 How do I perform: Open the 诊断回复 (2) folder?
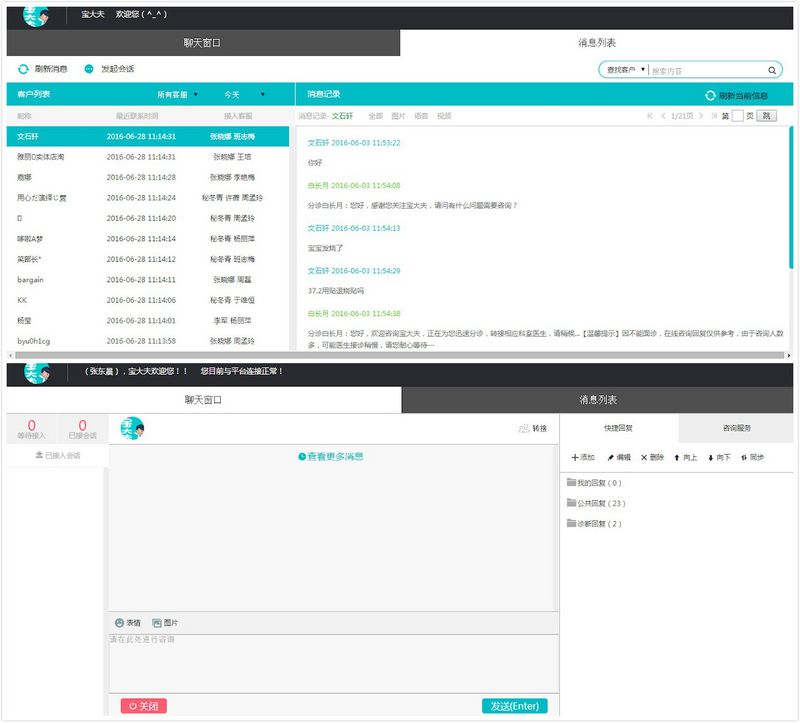pyautogui.click(x=594, y=523)
